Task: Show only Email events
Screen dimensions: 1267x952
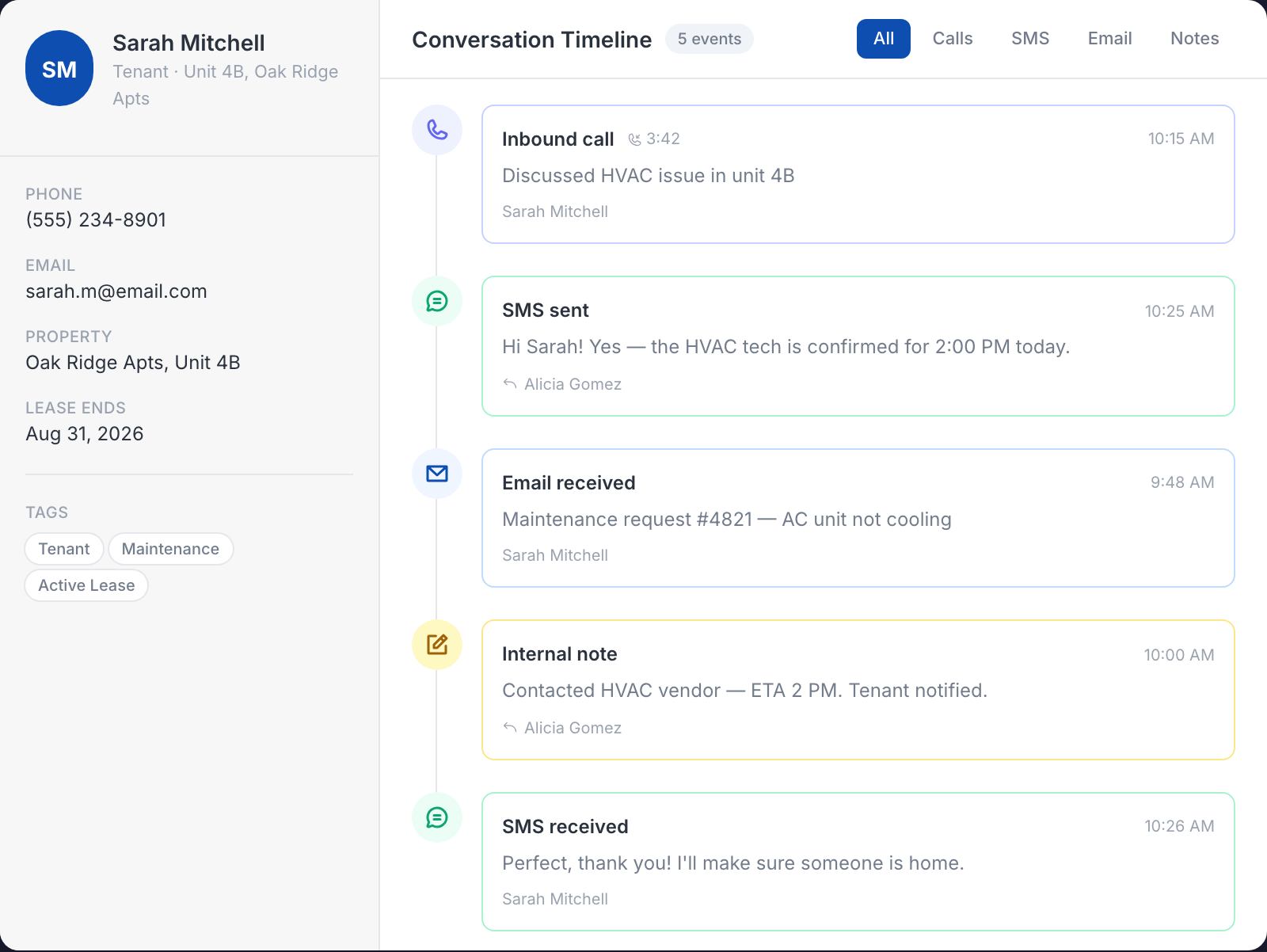Action: pyautogui.click(x=1110, y=39)
